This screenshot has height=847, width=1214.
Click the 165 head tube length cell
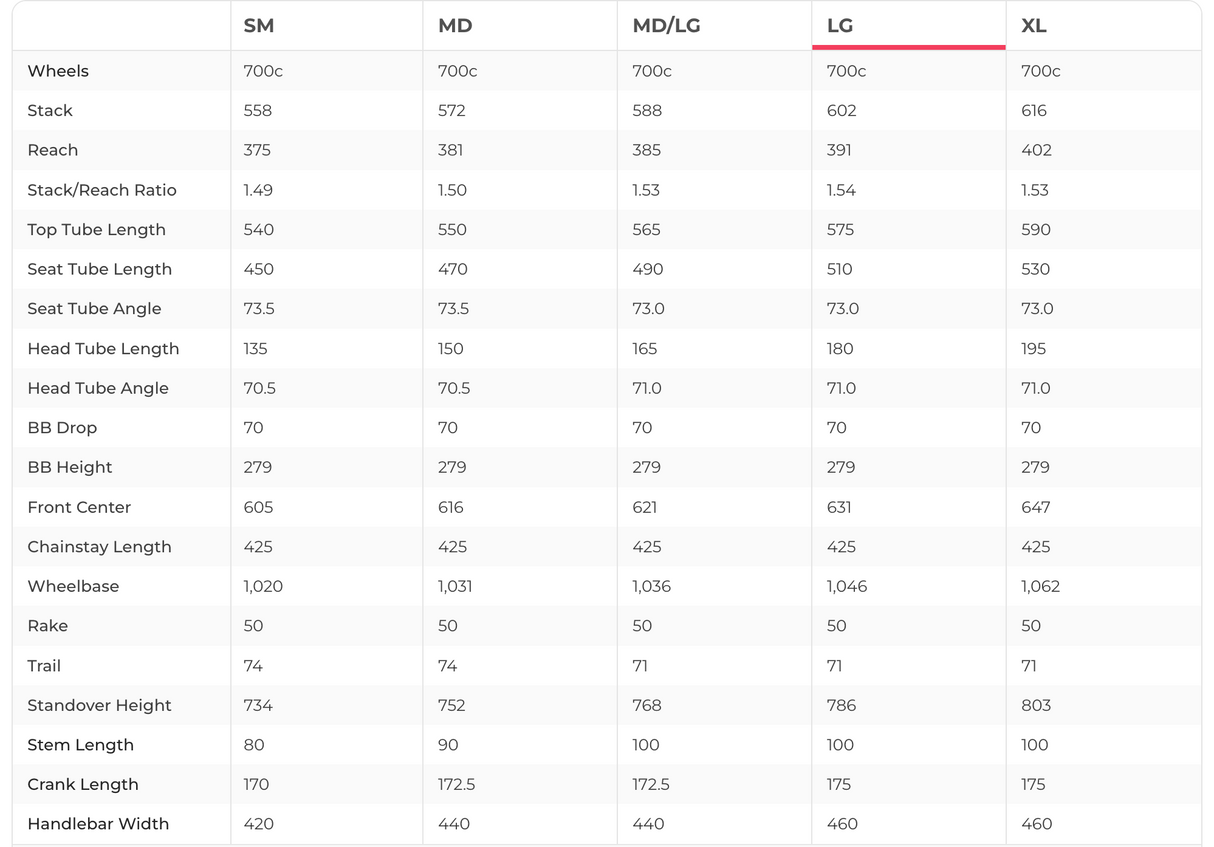tap(645, 349)
